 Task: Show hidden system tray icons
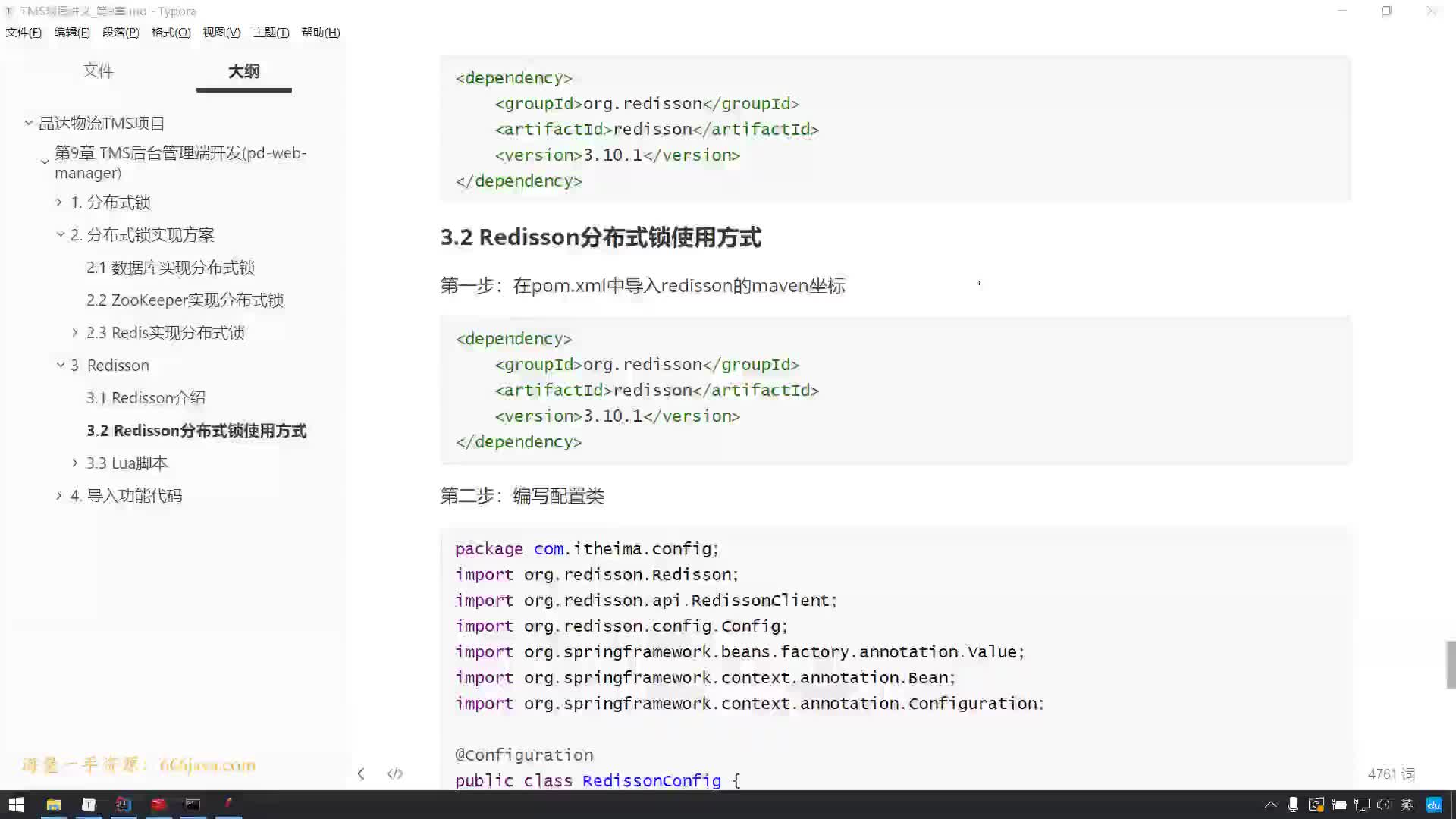(1271, 805)
